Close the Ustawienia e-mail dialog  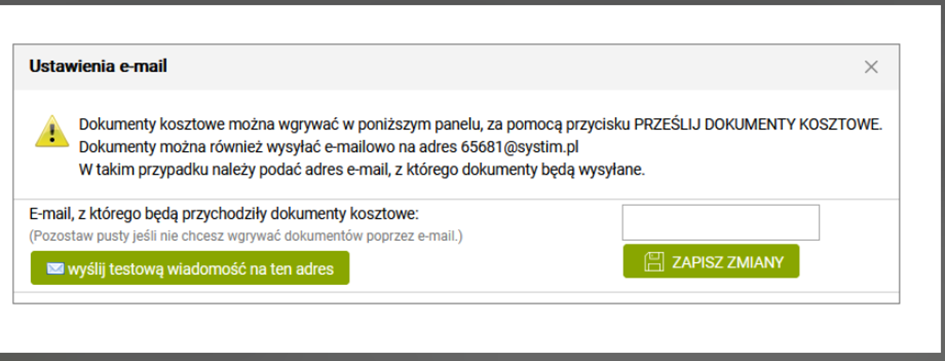pos(871,67)
